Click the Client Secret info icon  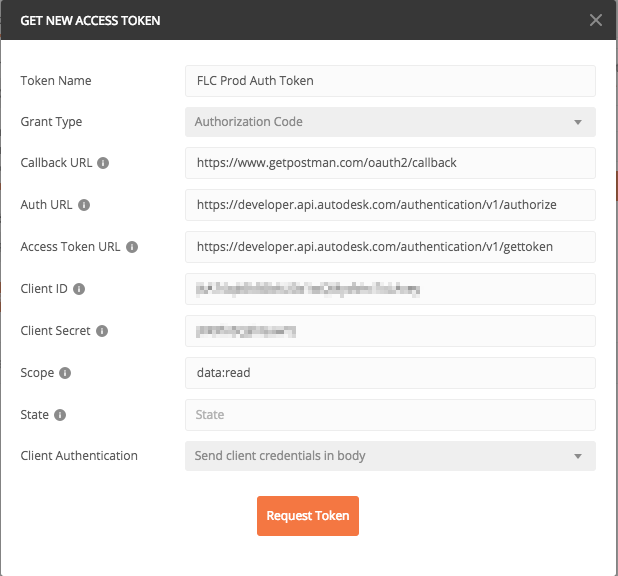[102, 331]
